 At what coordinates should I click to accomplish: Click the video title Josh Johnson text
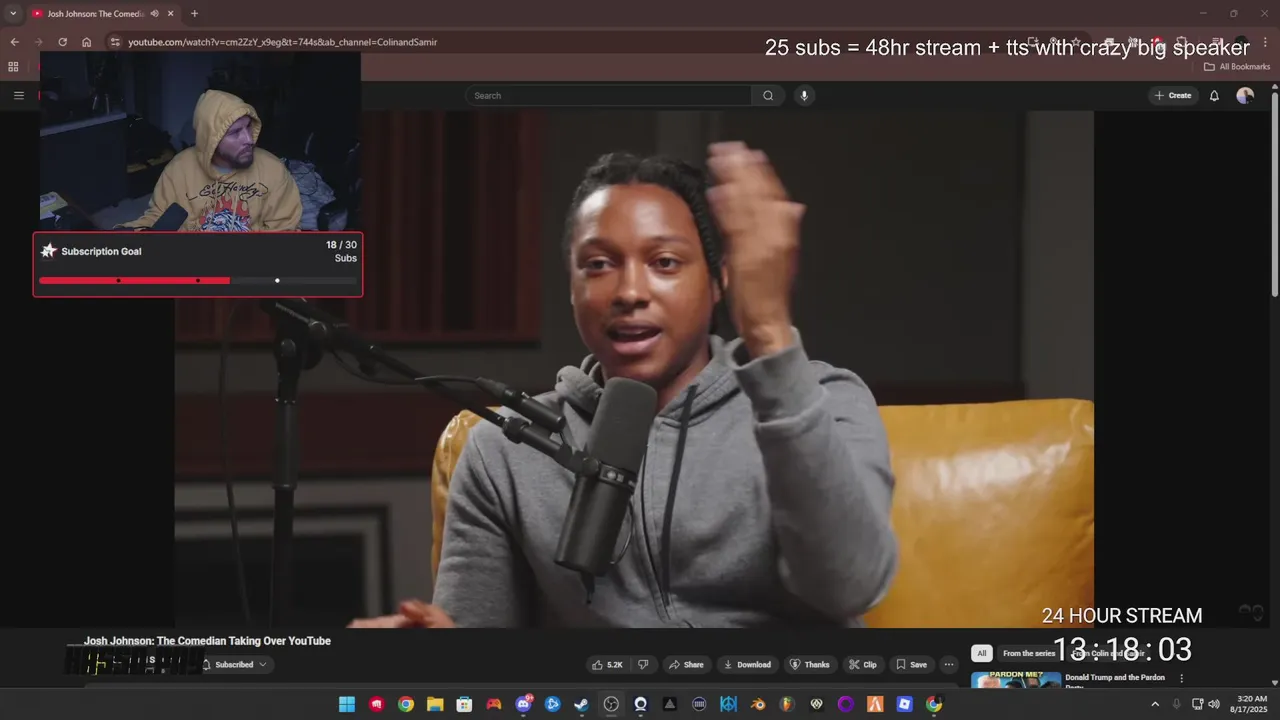207,641
